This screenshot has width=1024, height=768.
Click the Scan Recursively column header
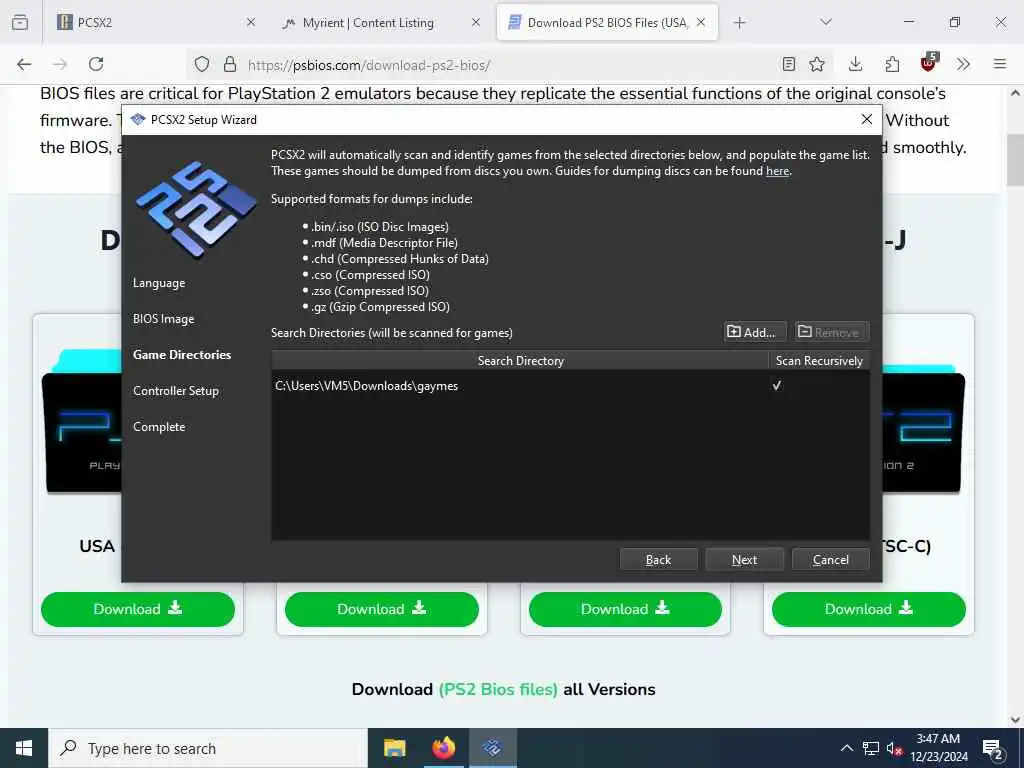tap(819, 360)
